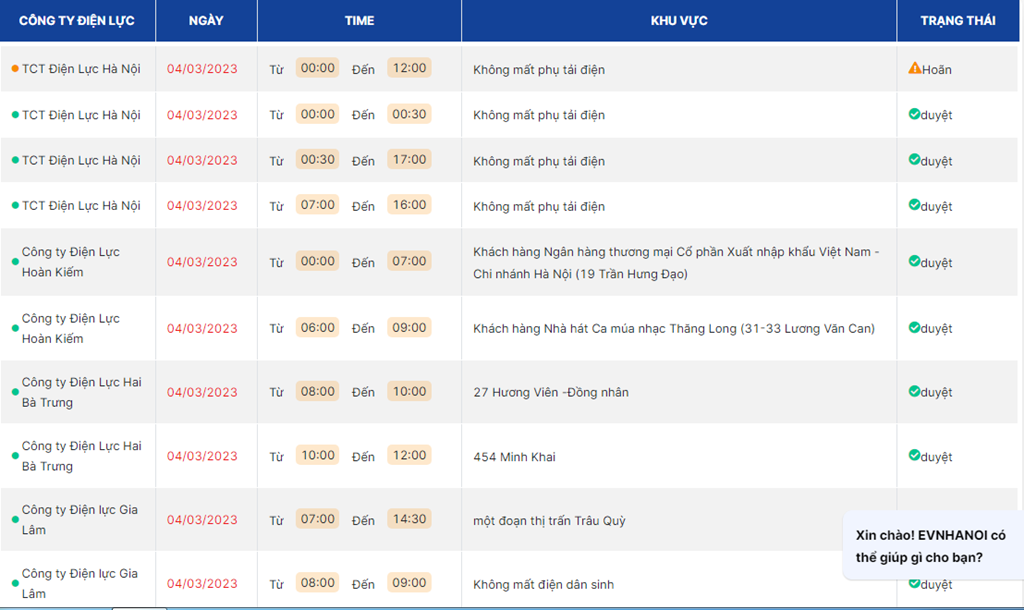Viewport: 1024px width, 610px height.
Task: Click date 04/03/2023 in the Hoãn row
Action: tap(202, 69)
